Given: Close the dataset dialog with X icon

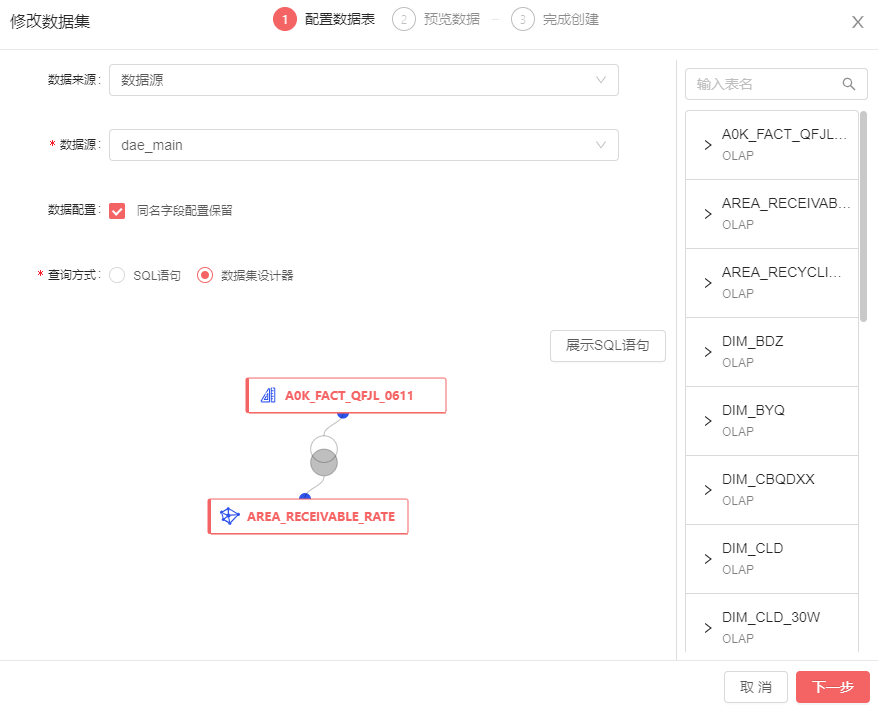Looking at the screenshot, I should click(x=857, y=22).
